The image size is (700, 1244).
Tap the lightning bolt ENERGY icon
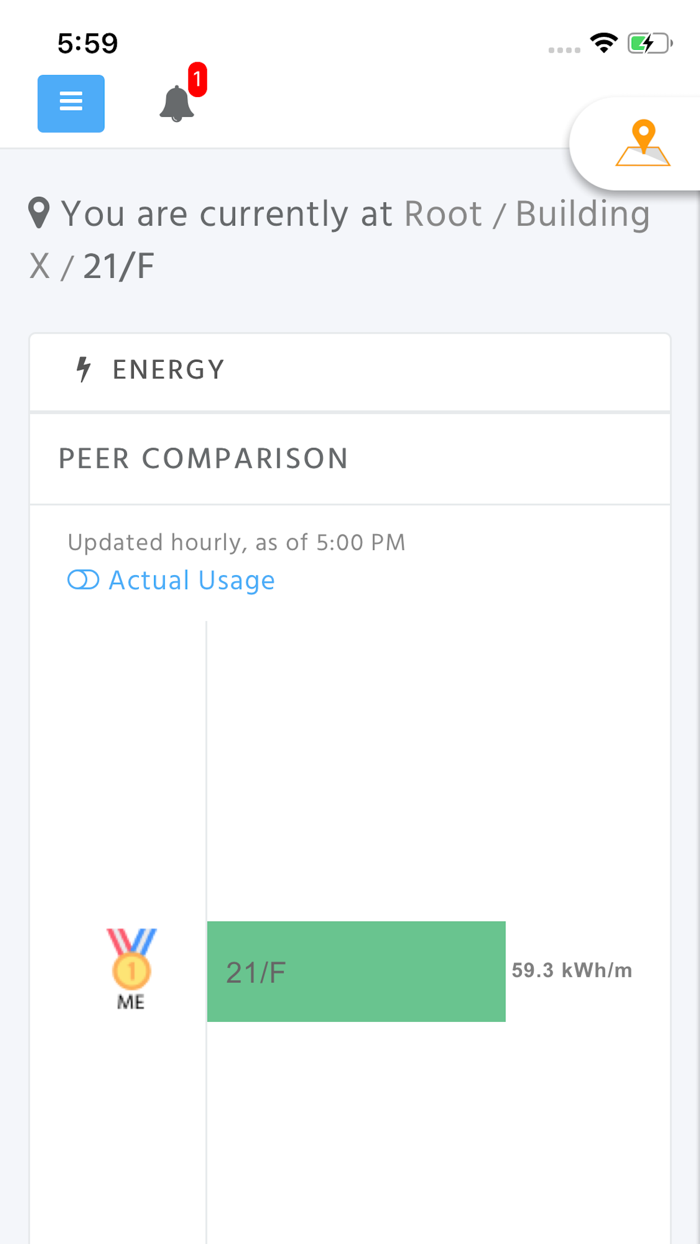click(x=83, y=369)
